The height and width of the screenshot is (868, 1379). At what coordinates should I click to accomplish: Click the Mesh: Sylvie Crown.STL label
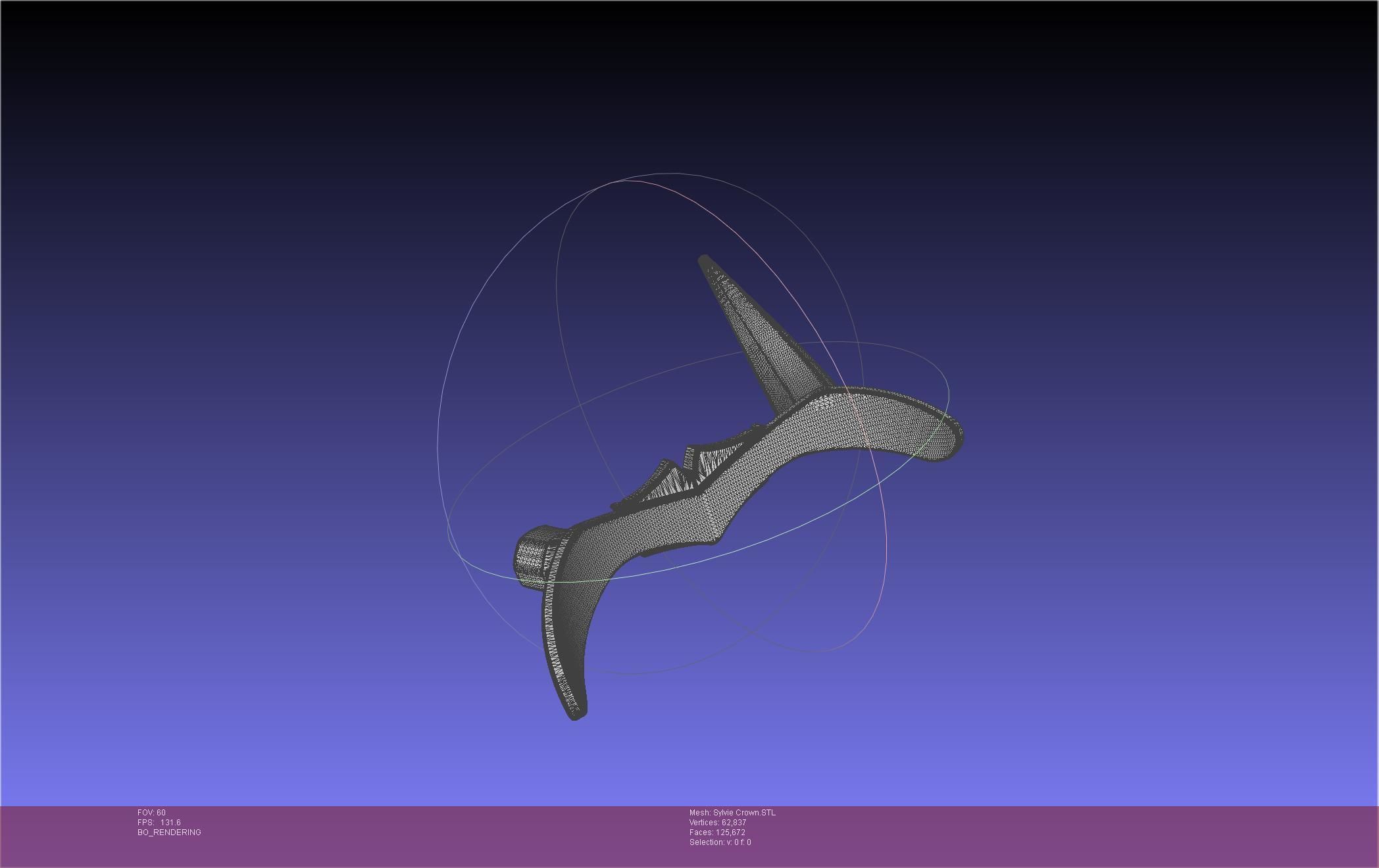(732, 813)
